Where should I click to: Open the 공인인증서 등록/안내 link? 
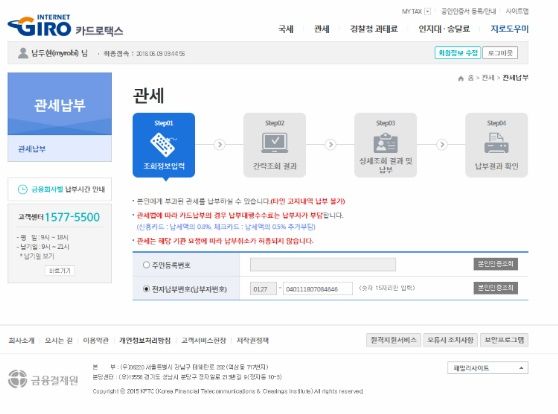click(468, 11)
